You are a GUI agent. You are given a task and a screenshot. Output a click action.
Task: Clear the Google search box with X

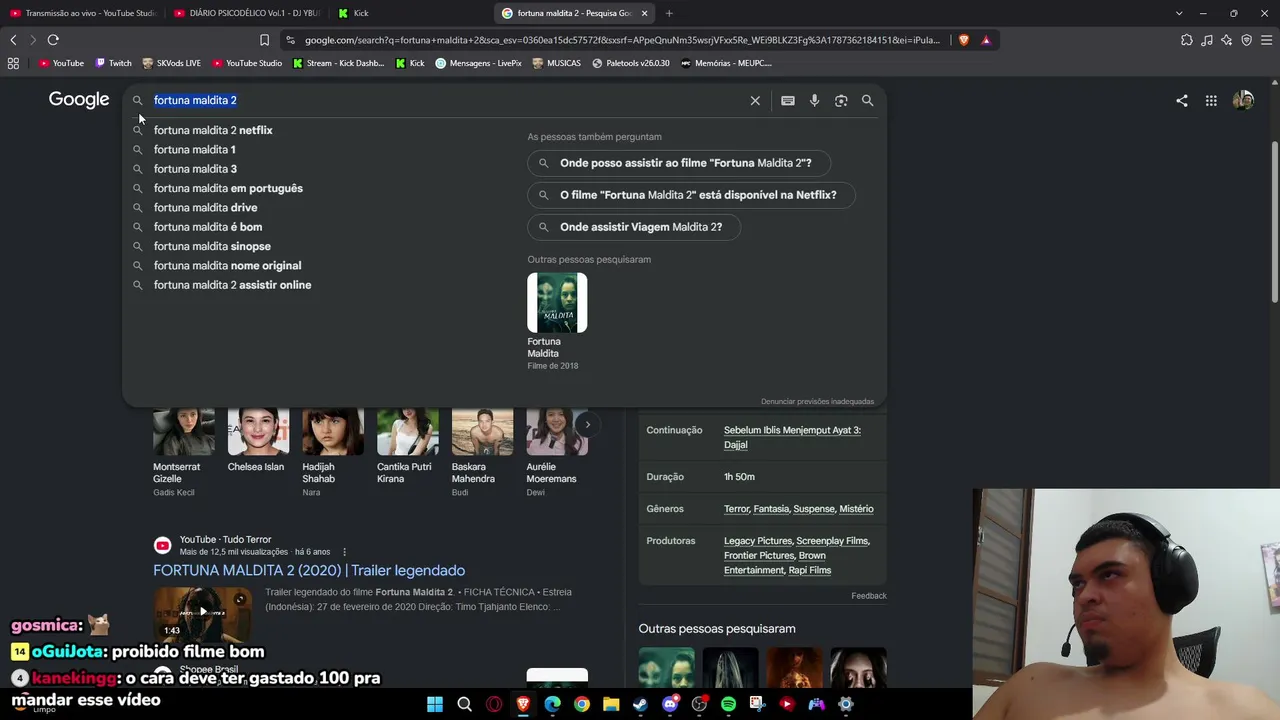tap(755, 101)
